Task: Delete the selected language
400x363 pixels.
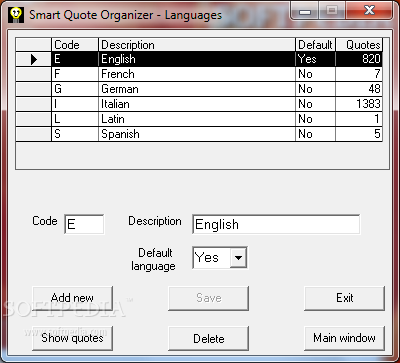Action: [x=208, y=338]
